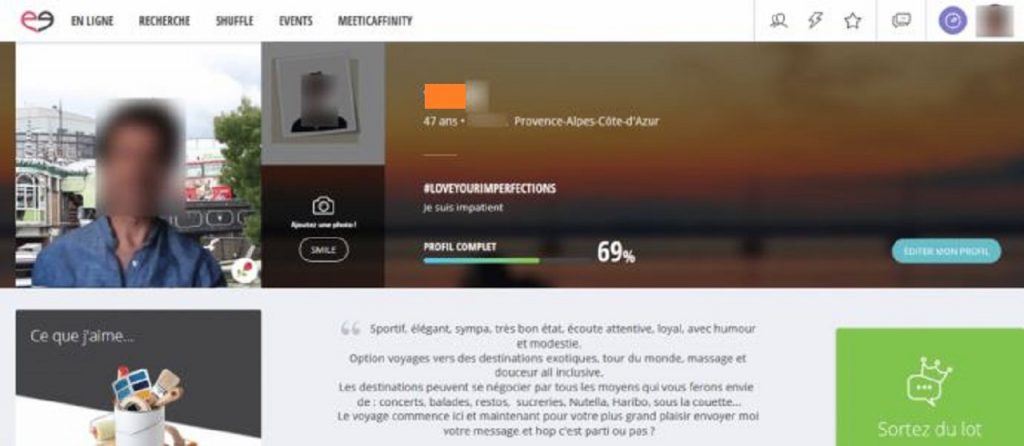Click the Meetic heart logo

click(37, 20)
